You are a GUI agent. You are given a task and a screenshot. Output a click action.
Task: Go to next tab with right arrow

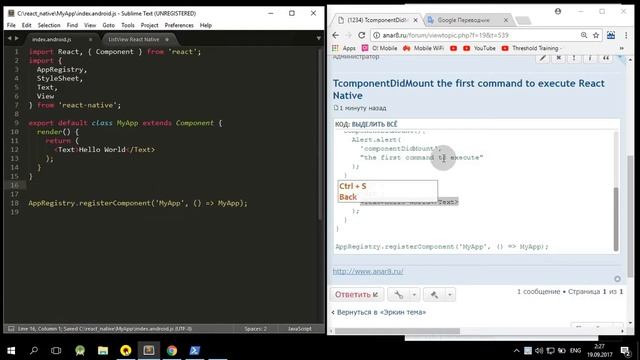(x=17, y=38)
